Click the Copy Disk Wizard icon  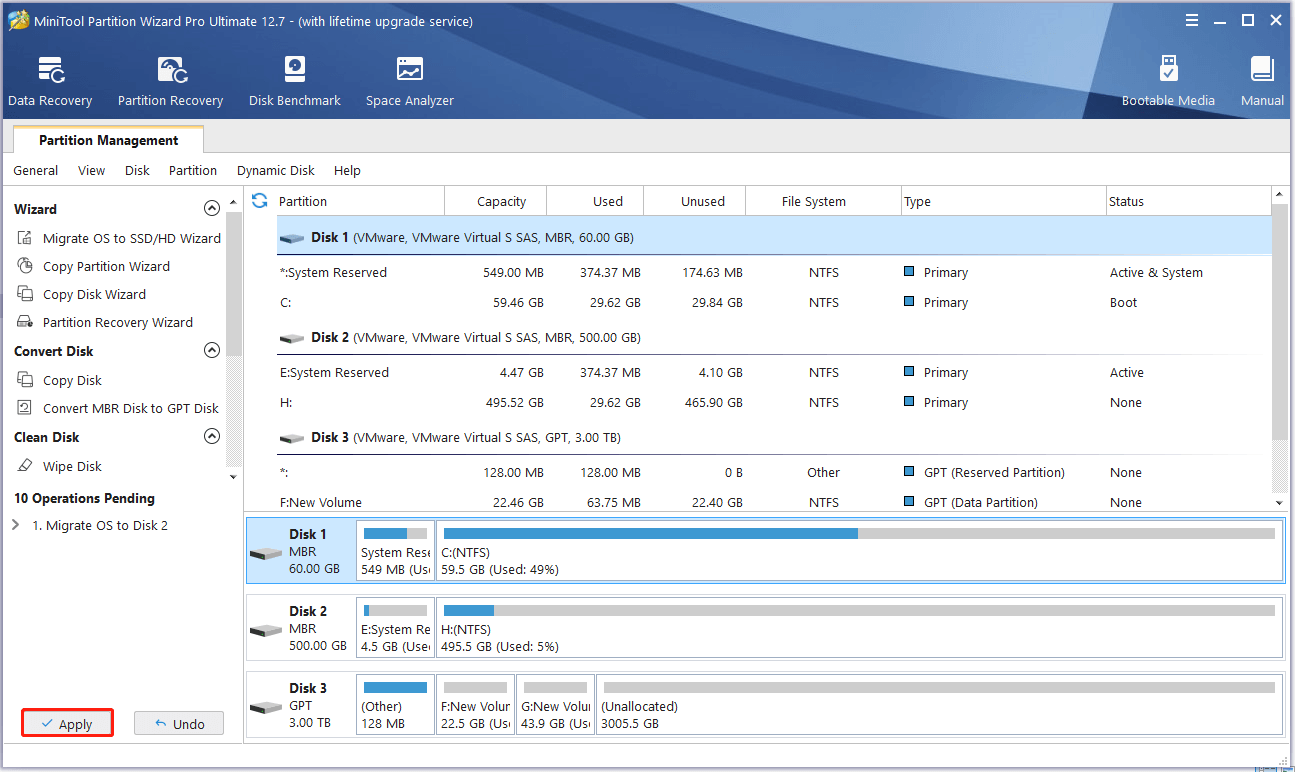pyautogui.click(x=25, y=294)
